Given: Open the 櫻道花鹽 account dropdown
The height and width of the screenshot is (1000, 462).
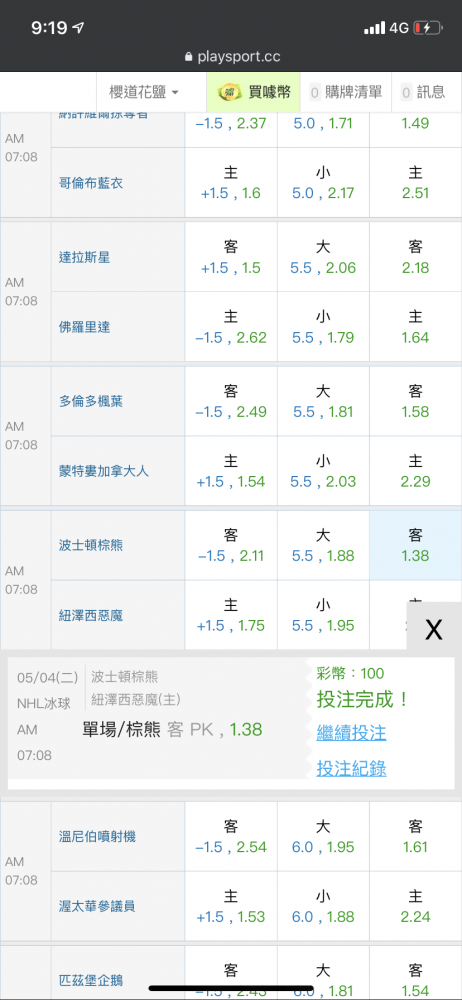Looking at the screenshot, I should [x=144, y=92].
